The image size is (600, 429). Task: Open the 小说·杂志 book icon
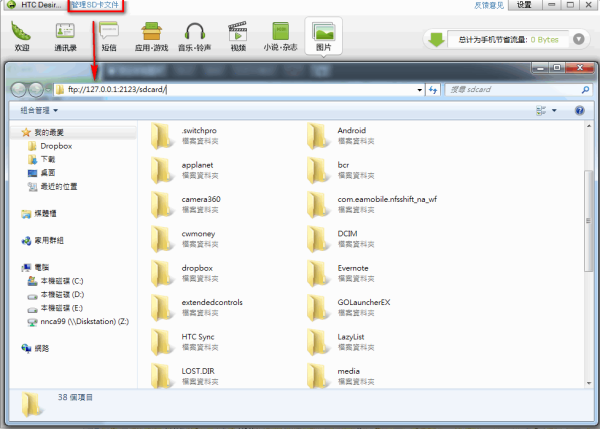pyautogui.click(x=280, y=31)
